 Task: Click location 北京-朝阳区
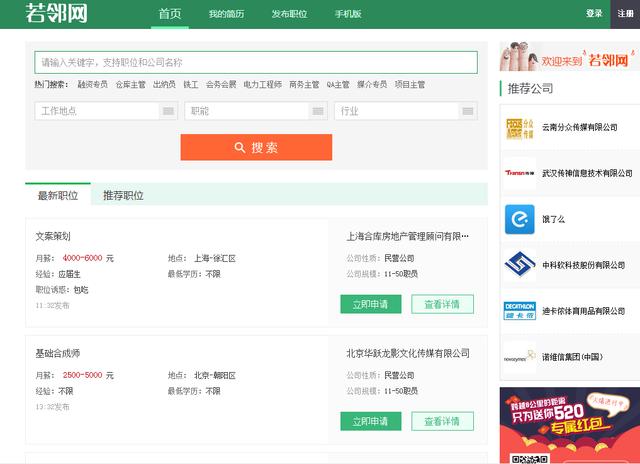(x=215, y=375)
